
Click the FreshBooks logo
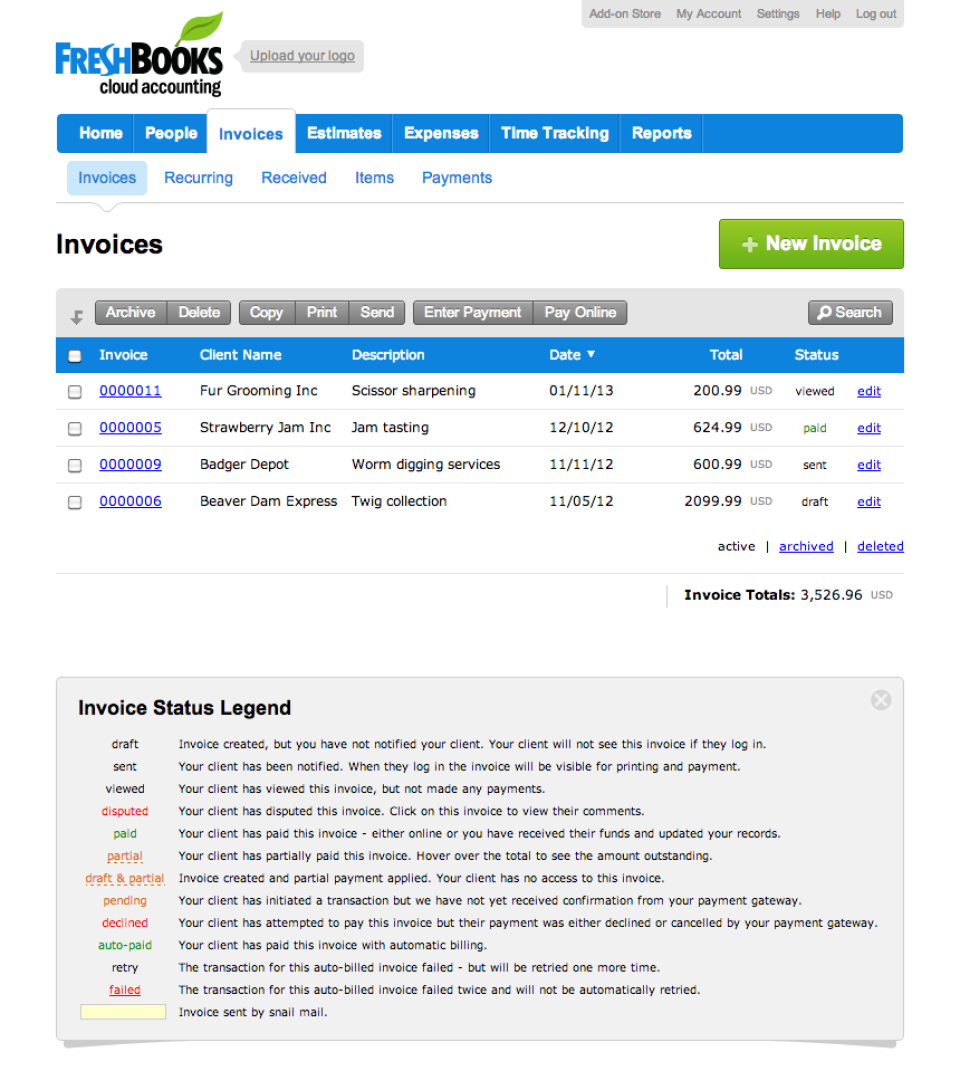[139, 53]
